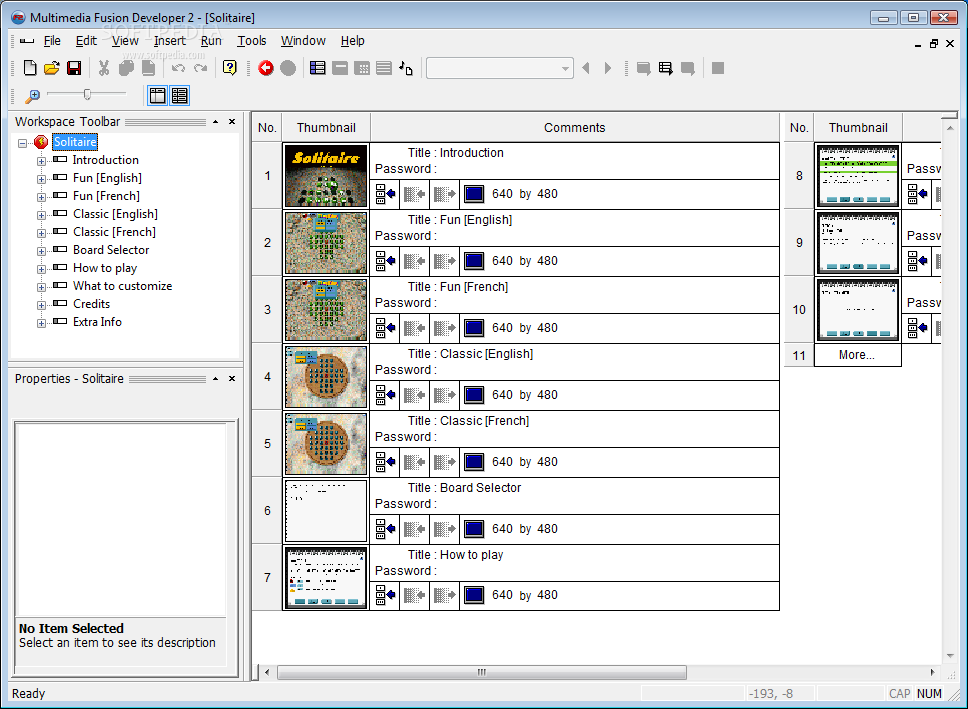Open the Frame editor icon
Viewport: 968px width, 709px height.
pos(340,68)
